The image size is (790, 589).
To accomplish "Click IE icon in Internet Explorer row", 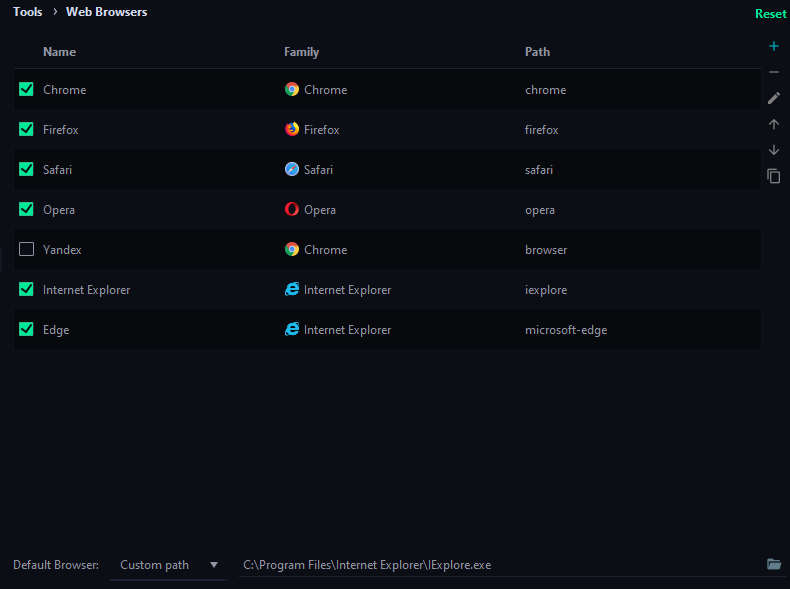I will tap(292, 289).
